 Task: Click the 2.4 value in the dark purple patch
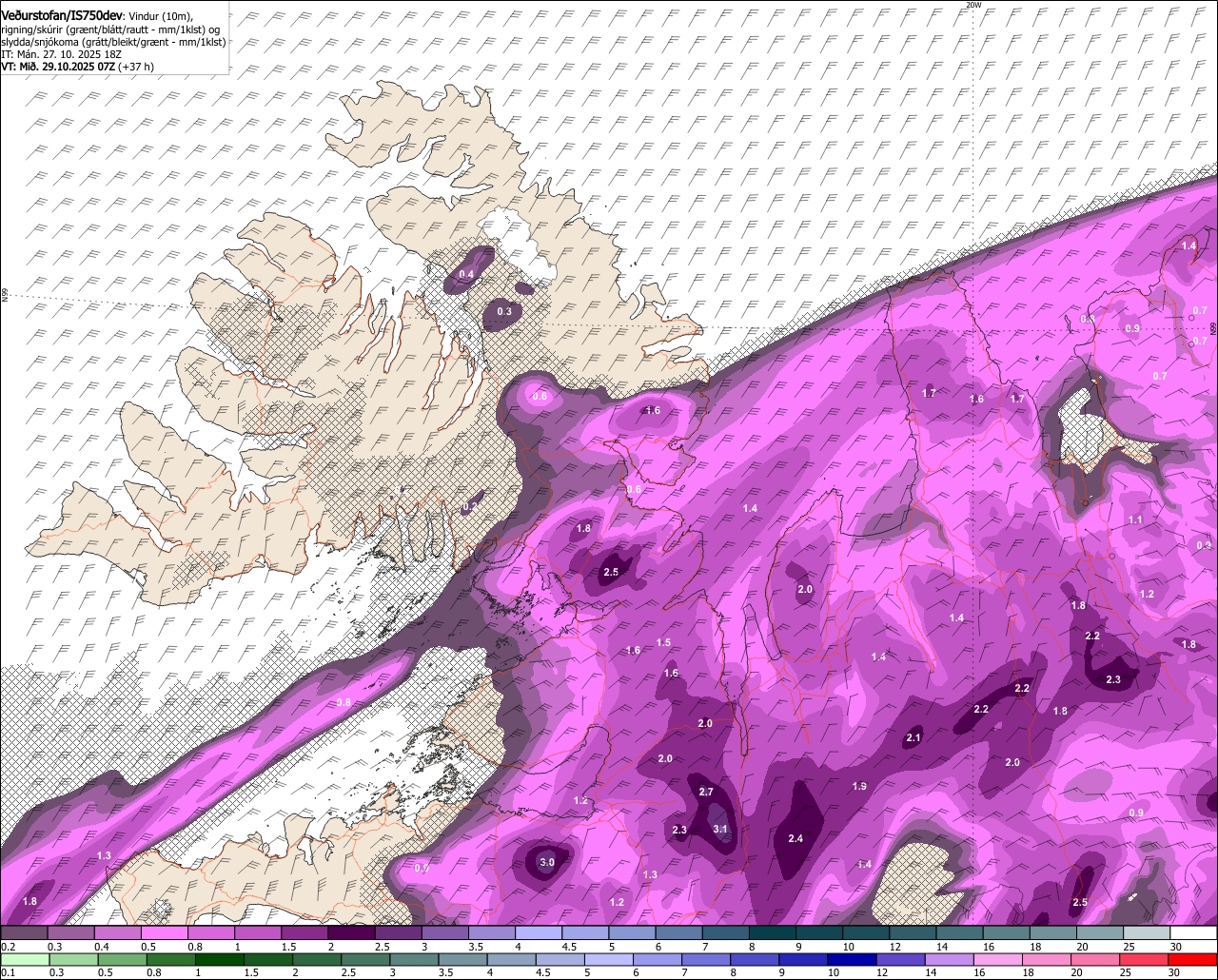coord(796,838)
